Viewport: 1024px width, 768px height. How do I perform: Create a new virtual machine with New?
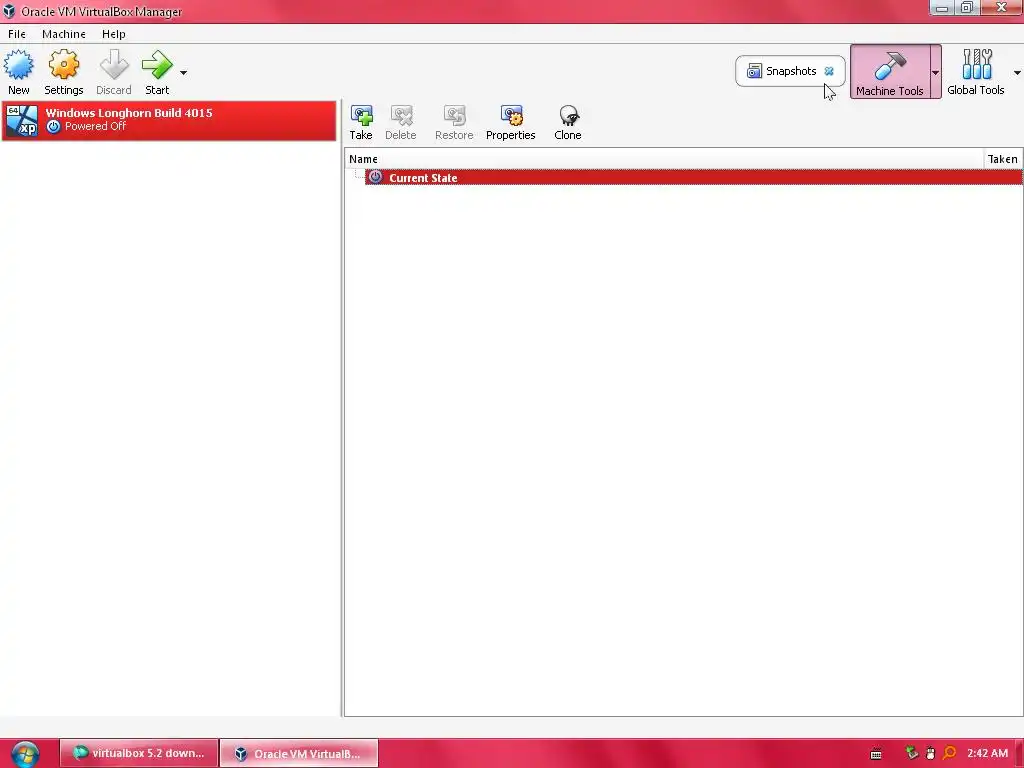coord(18,72)
